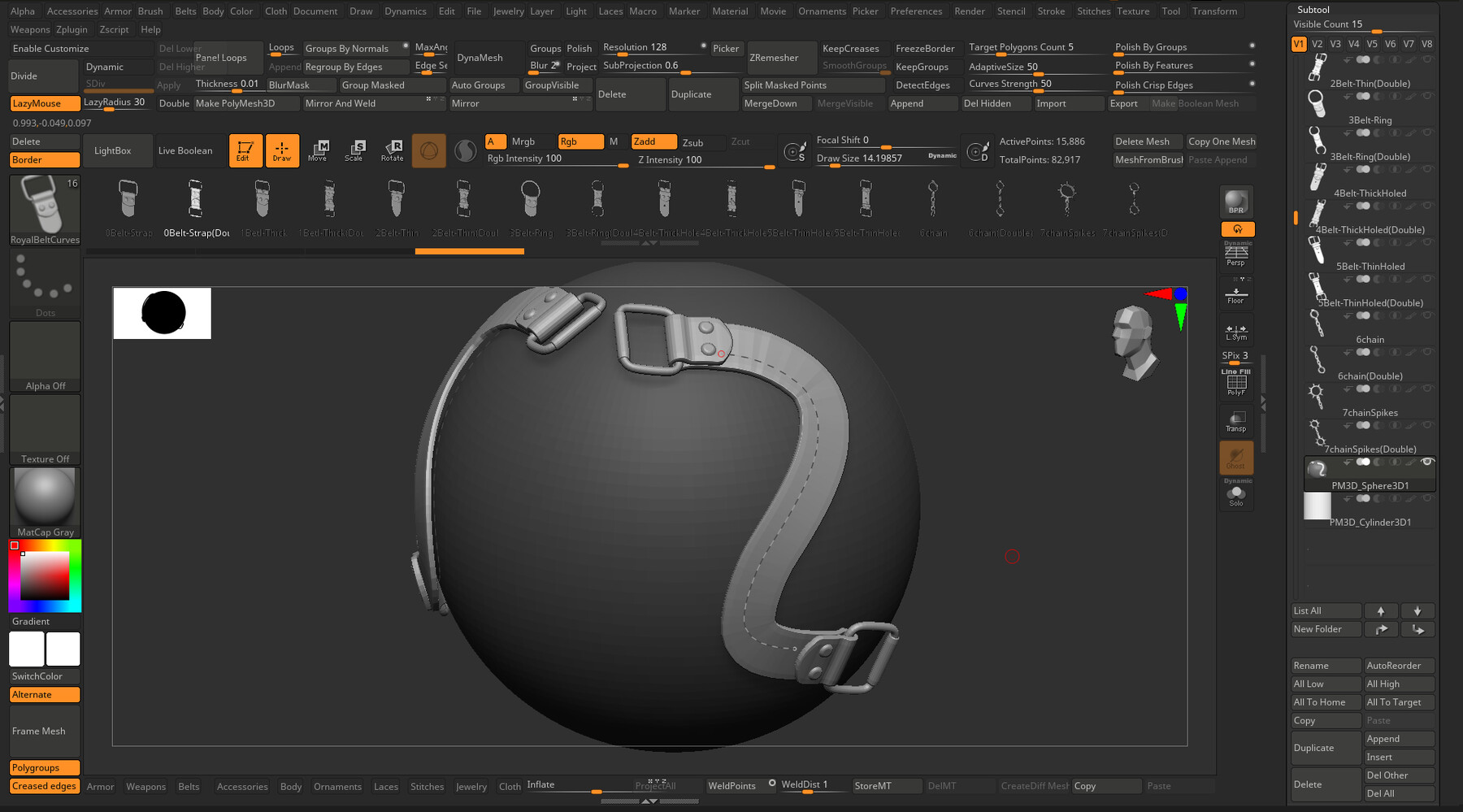The height and width of the screenshot is (812, 1463).
Task: Open the Dots stroke picker
Action: pos(45,284)
